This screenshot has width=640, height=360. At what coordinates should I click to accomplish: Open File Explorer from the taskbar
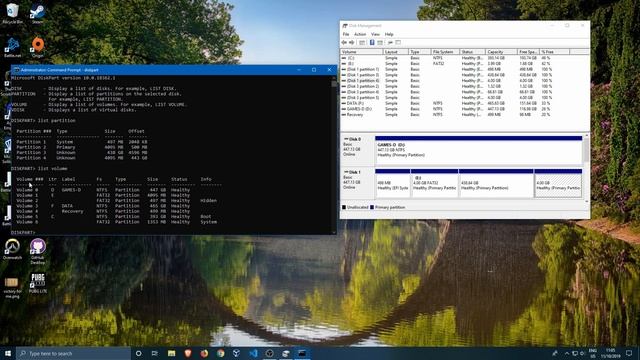coord(171,353)
